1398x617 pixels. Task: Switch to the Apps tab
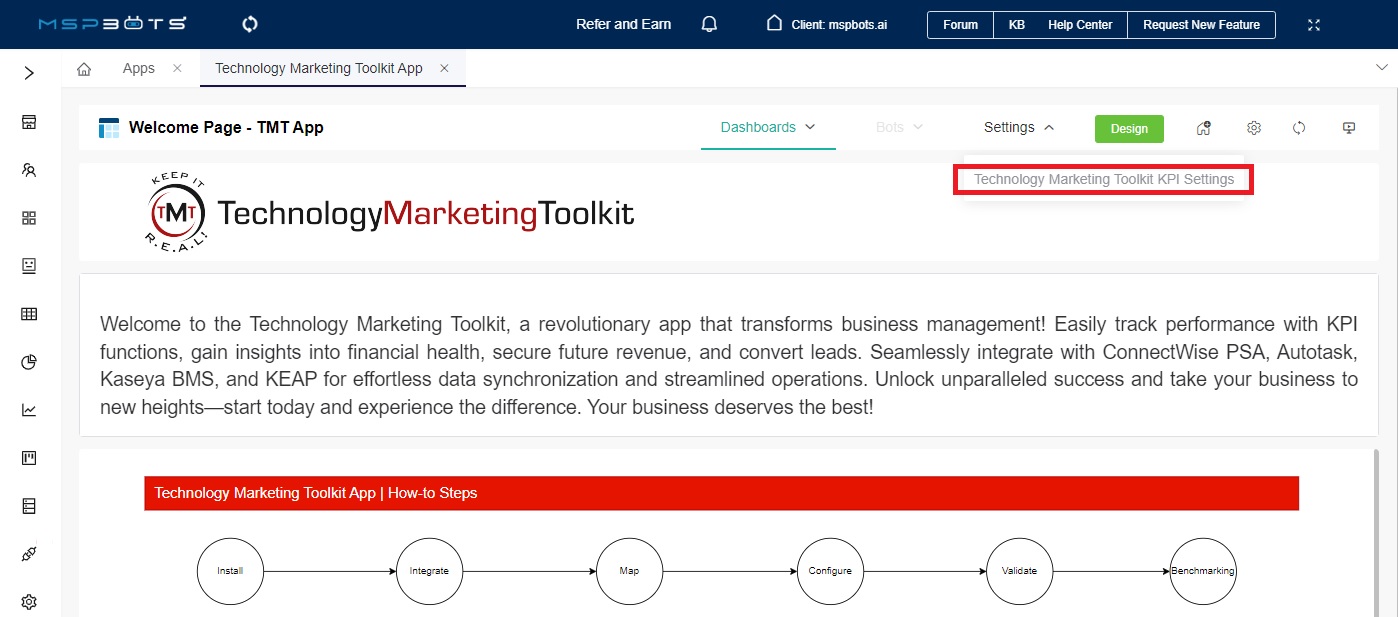tap(138, 68)
